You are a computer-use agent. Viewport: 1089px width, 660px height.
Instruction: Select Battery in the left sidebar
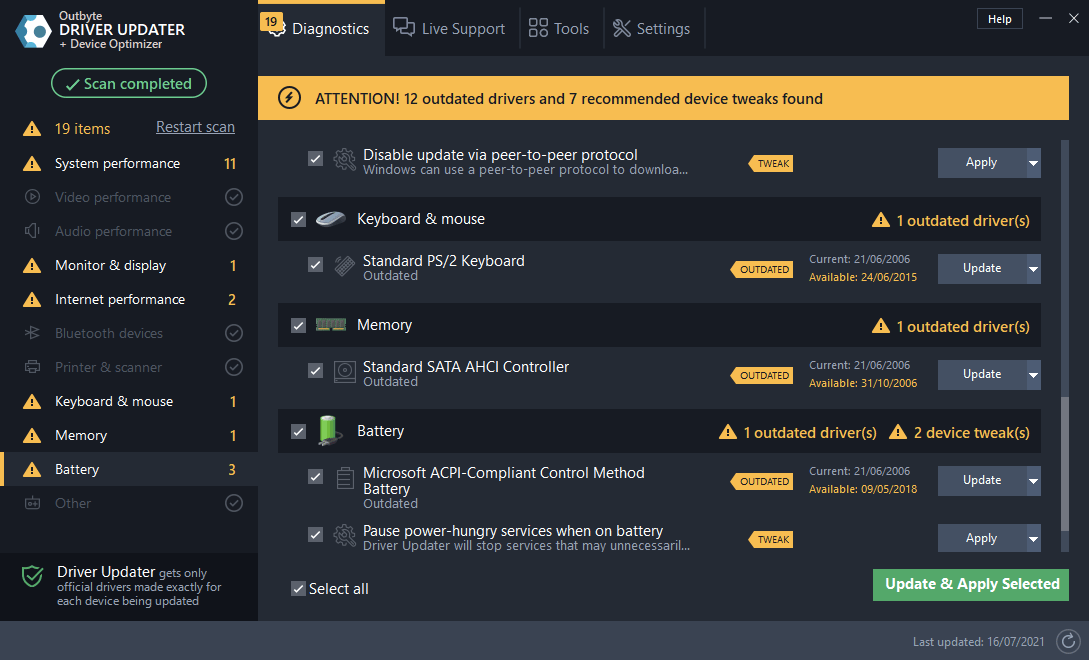[77, 468]
